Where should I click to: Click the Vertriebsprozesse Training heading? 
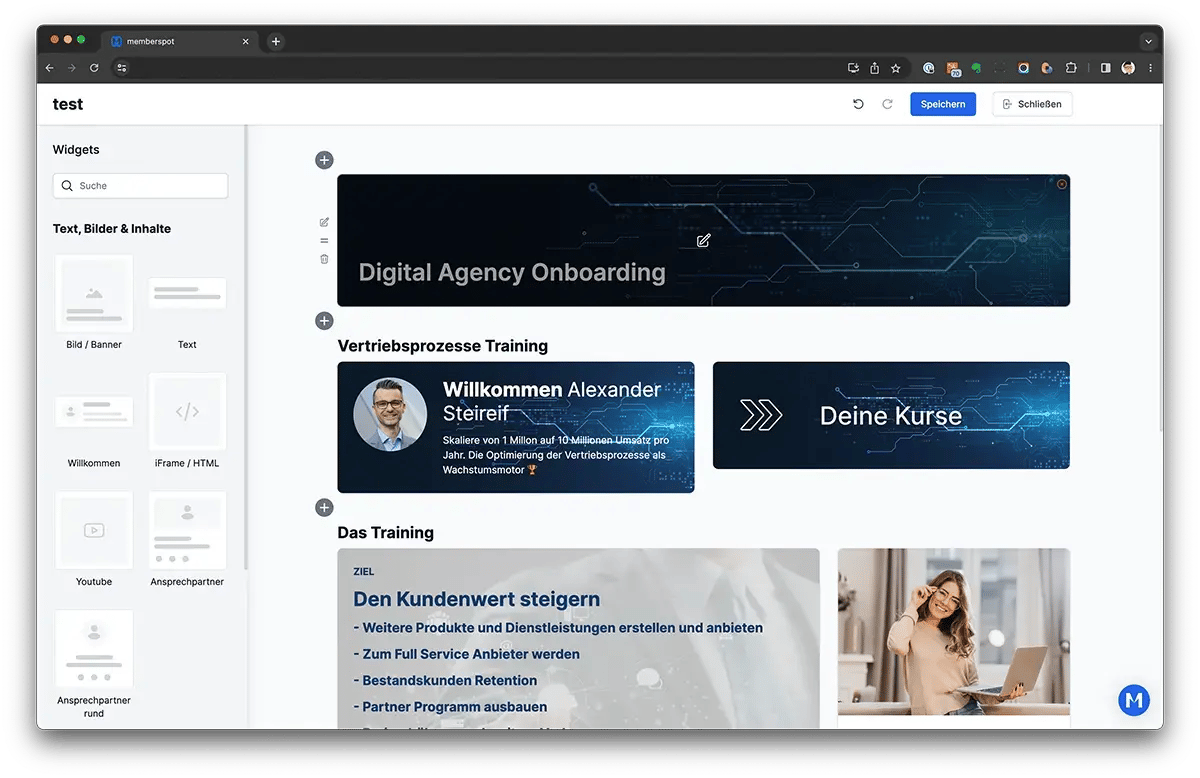(x=443, y=346)
